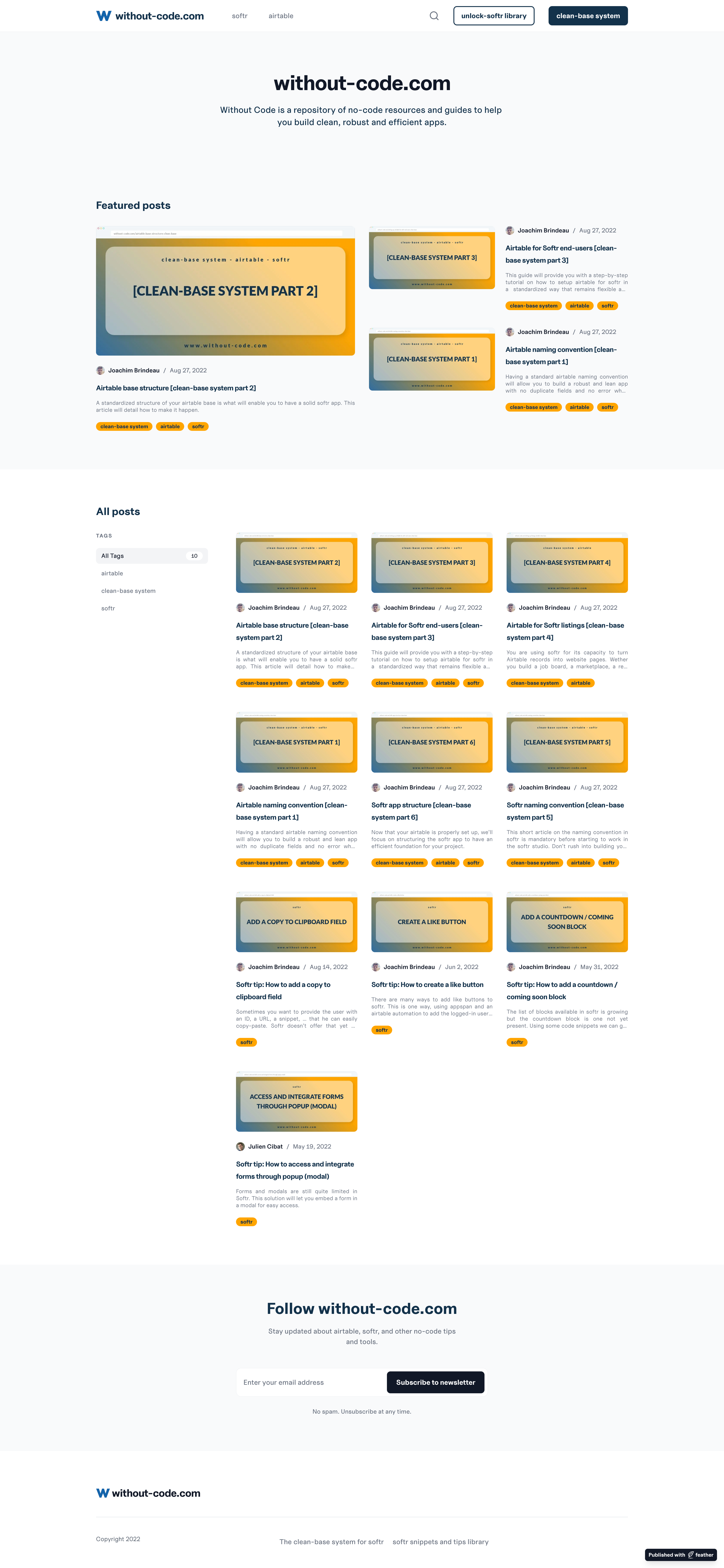Viewport: 724px width, 1568px height.
Task: Click the Published with feather badge
Action: pyautogui.click(x=681, y=1555)
